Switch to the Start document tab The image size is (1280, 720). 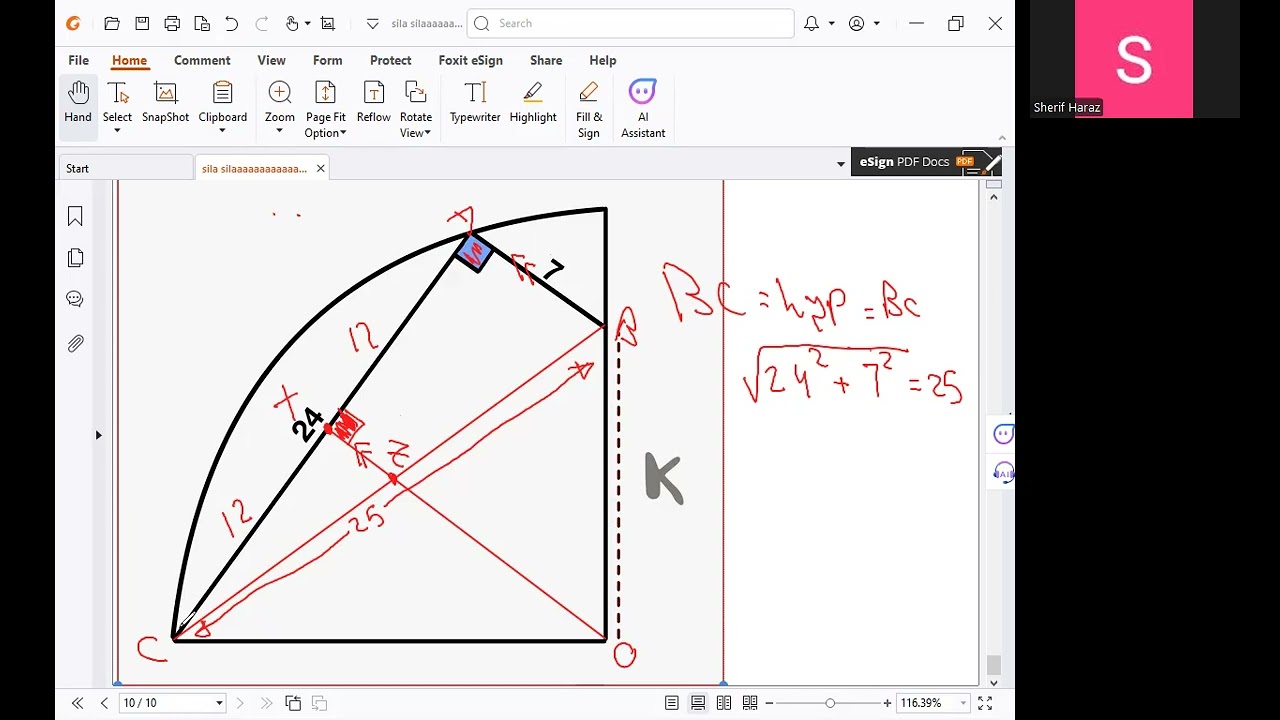tap(126, 168)
